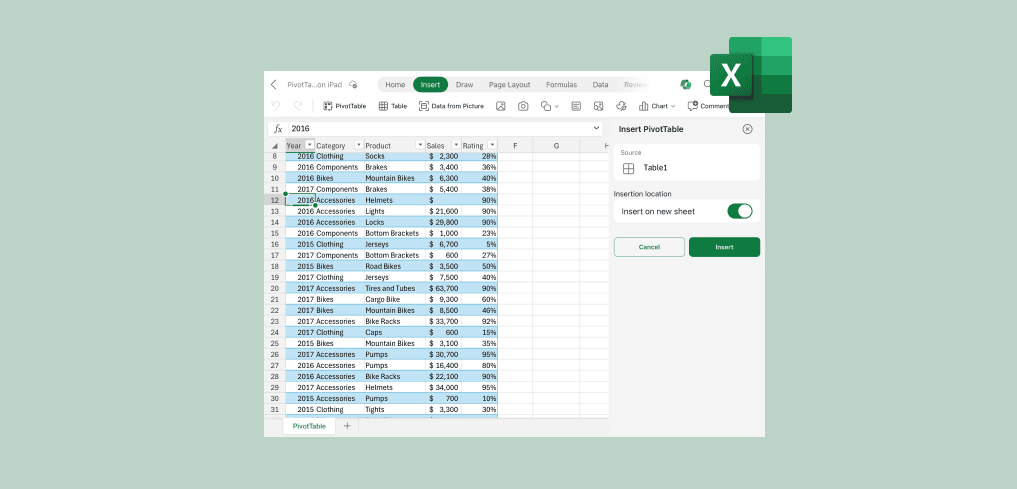Switch to the Home tab
The image size is (1017, 489).
point(395,85)
